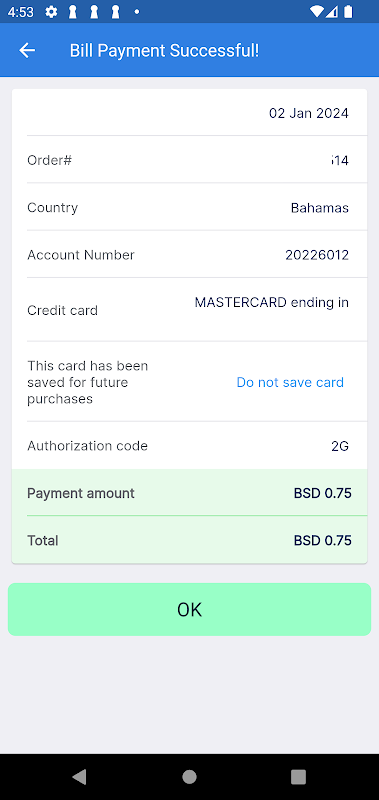Image resolution: width=379 pixels, height=800 pixels.
Task: Tap the Payment amount BSD 0.75 row
Action: 189,493
